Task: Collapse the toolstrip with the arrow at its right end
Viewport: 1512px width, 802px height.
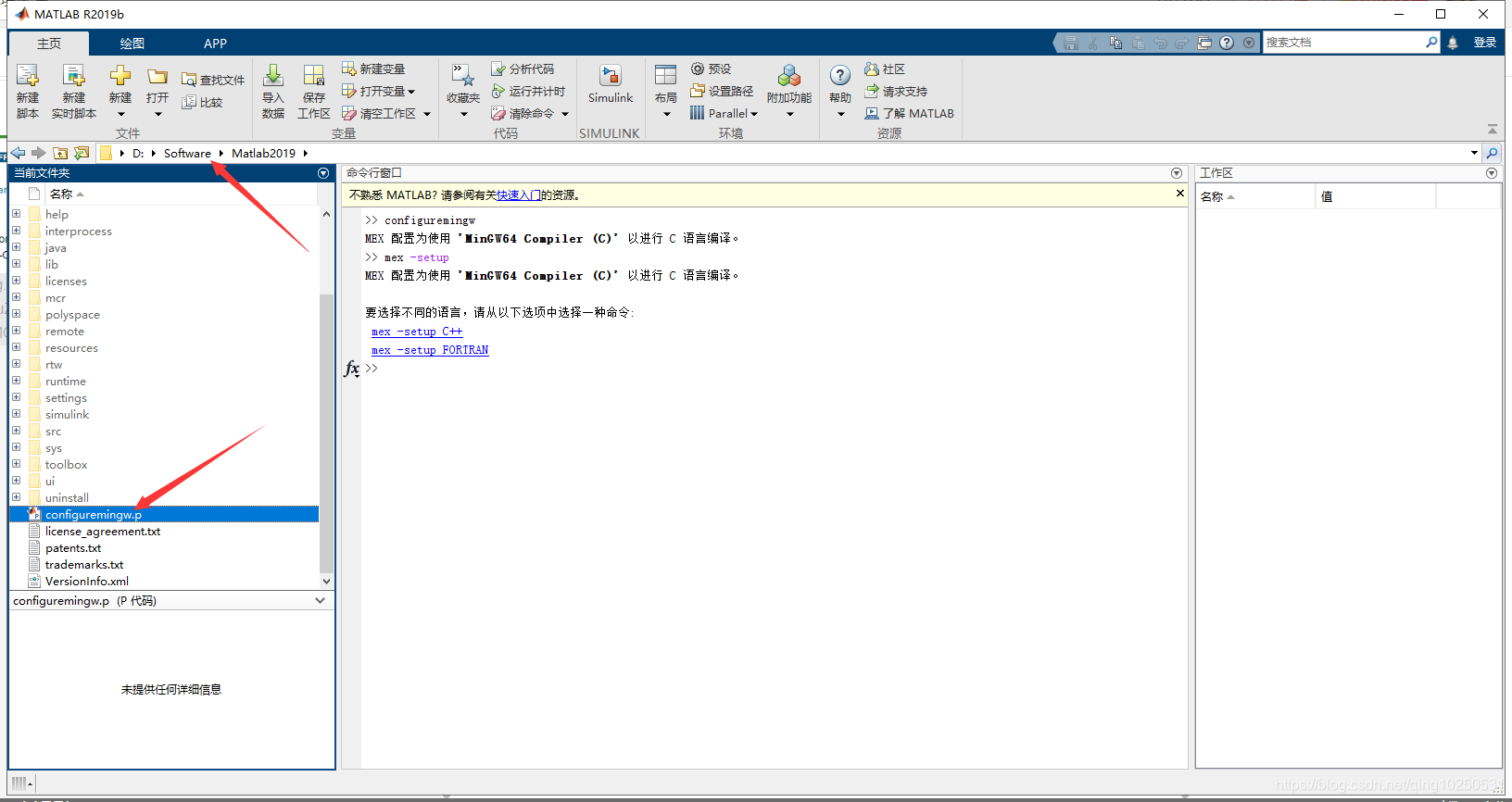Action: pyautogui.click(x=1492, y=130)
